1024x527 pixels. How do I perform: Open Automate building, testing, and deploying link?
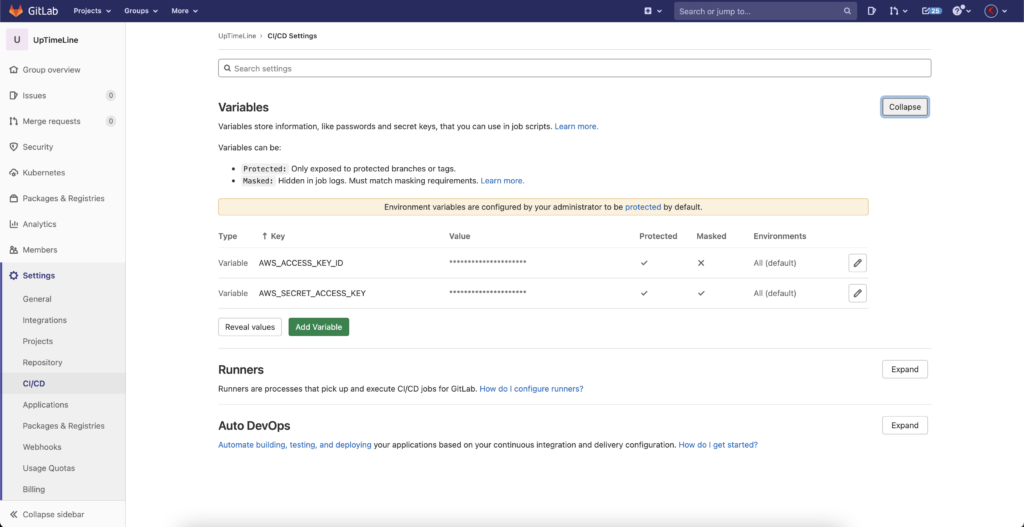(295, 445)
